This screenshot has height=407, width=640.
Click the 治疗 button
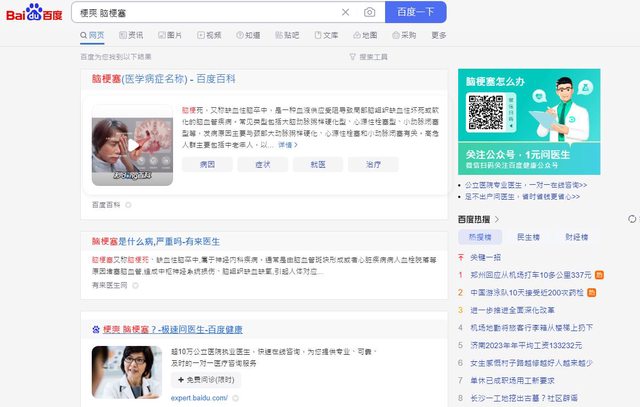[373, 164]
